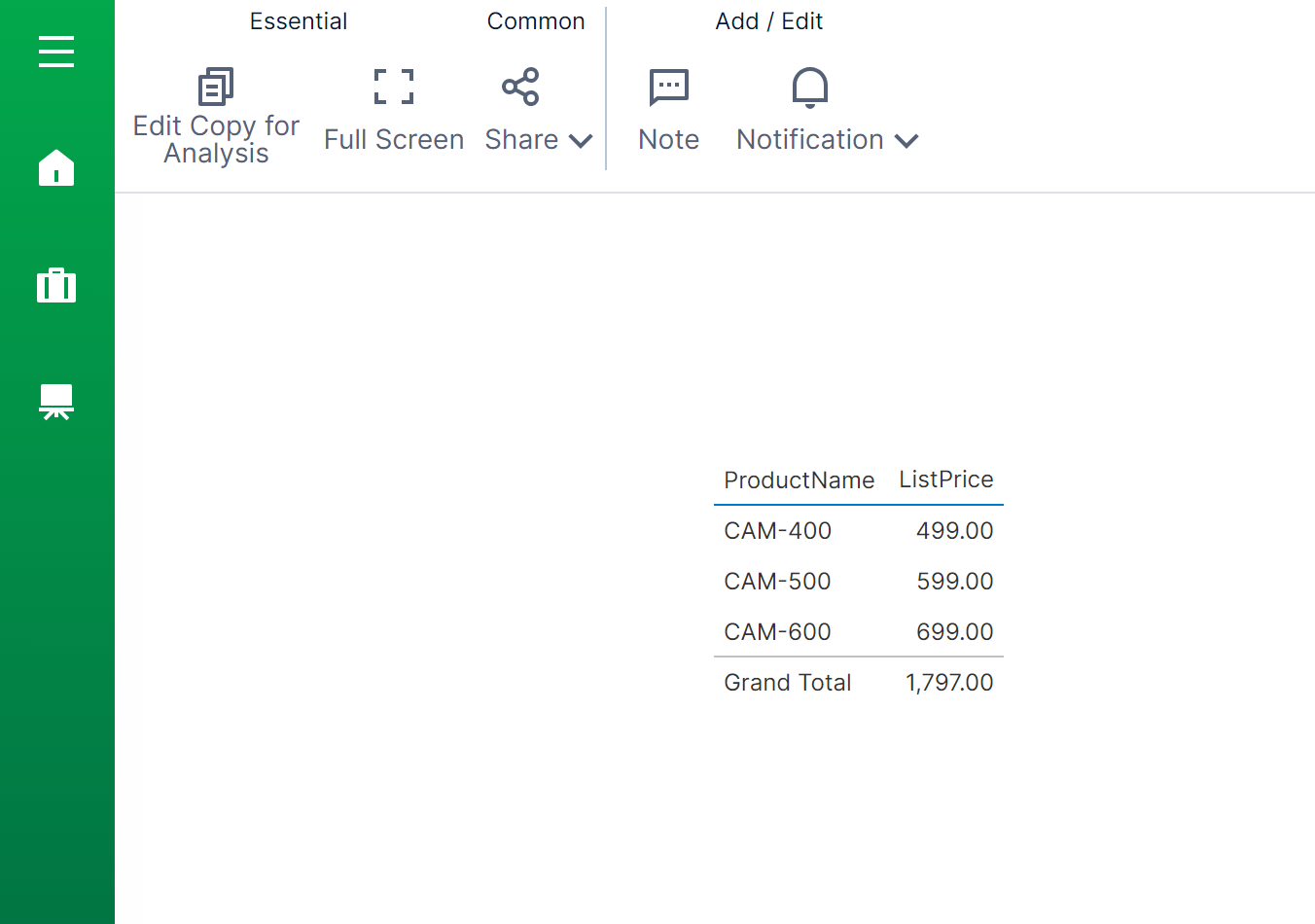Click the Notification bell icon
This screenshot has height=924, width=1315.
tap(809, 87)
